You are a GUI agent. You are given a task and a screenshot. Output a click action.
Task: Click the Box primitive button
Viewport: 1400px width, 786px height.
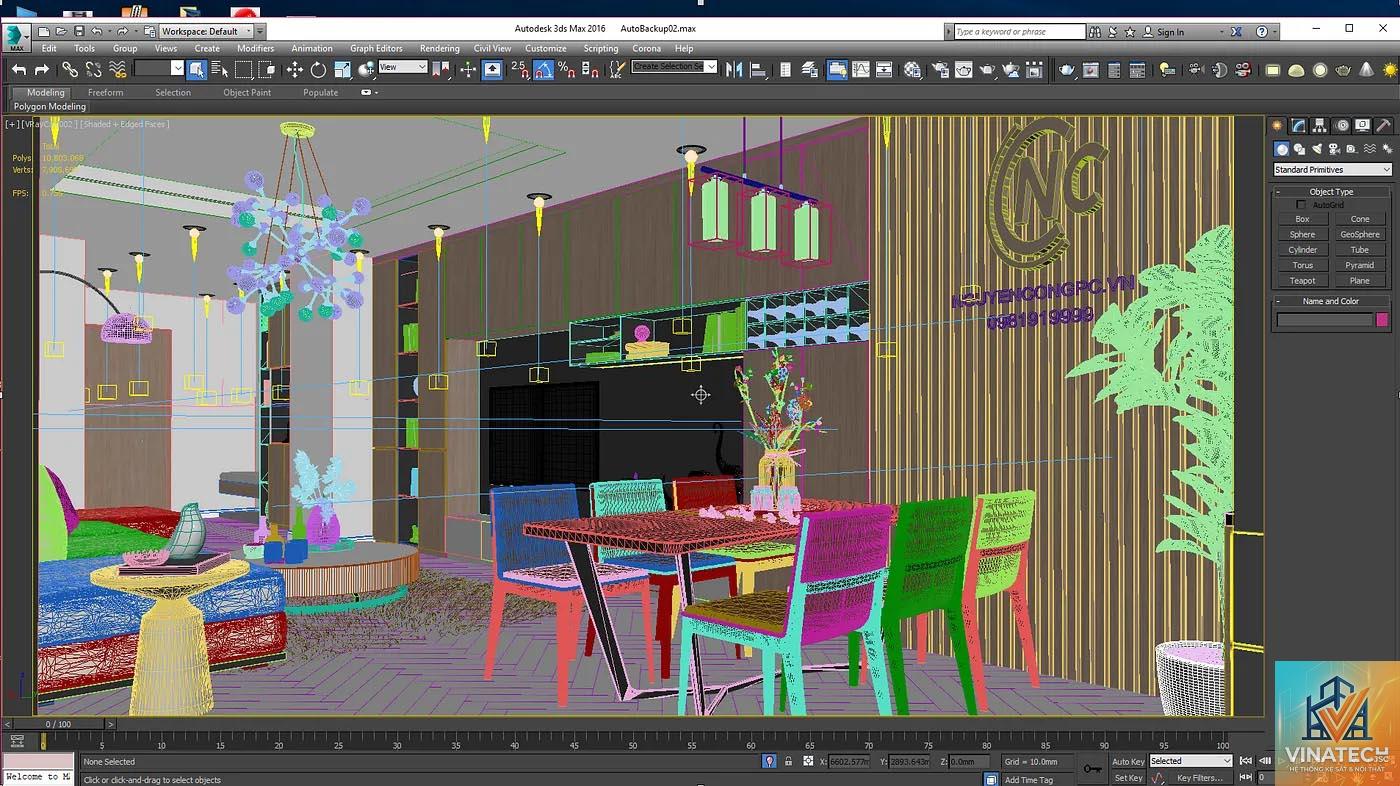(x=1302, y=219)
